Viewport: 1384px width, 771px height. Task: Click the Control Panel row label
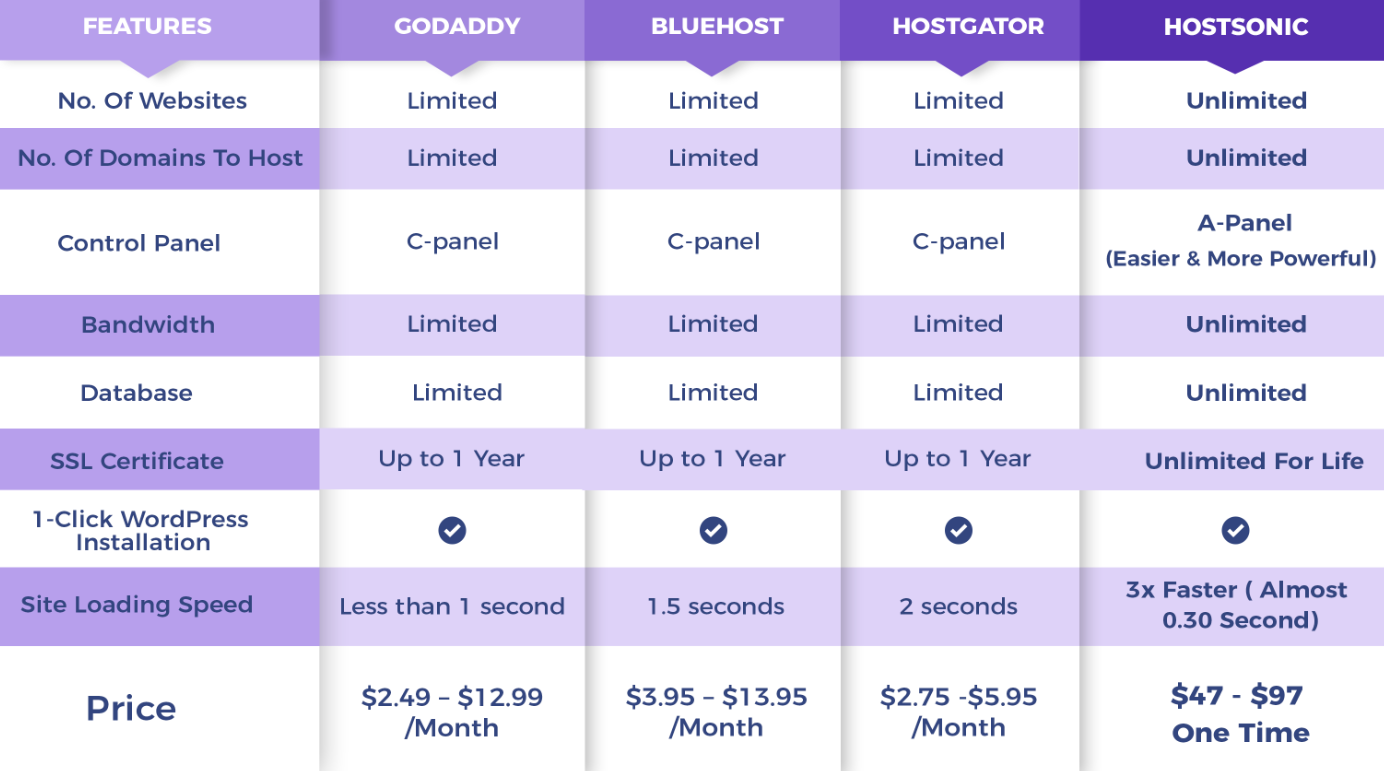[139, 243]
